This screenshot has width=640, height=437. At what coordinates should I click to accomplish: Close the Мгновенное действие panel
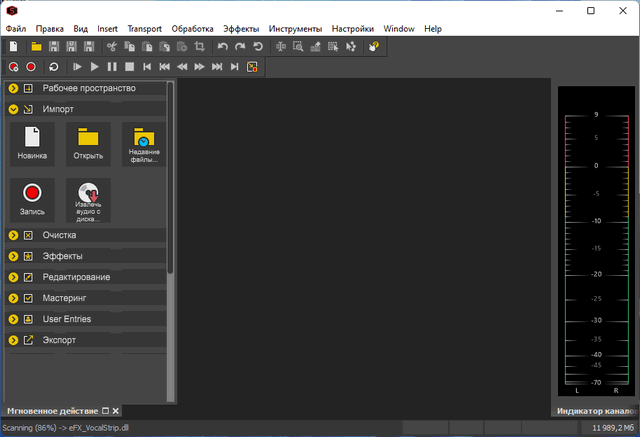click(116, 411)
